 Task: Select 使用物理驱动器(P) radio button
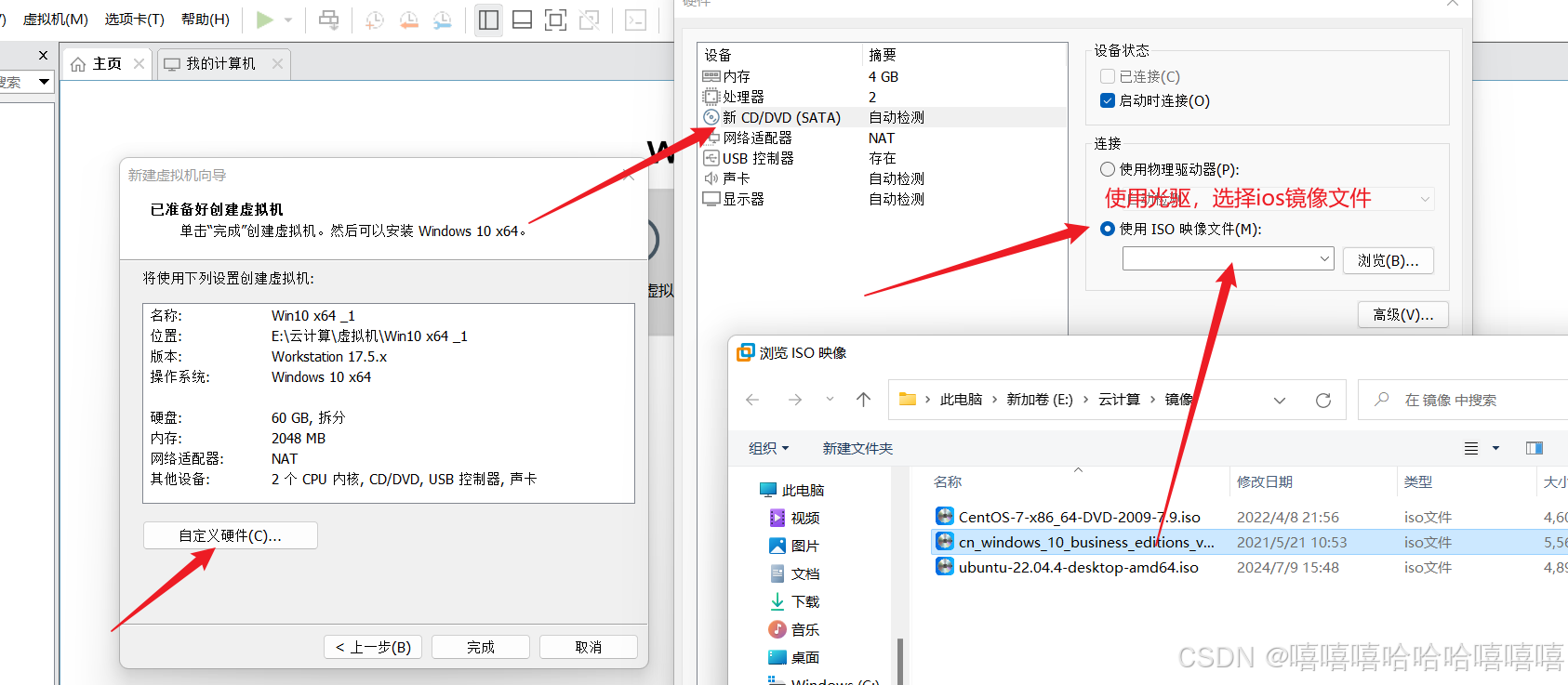[x=1108, y=169]
